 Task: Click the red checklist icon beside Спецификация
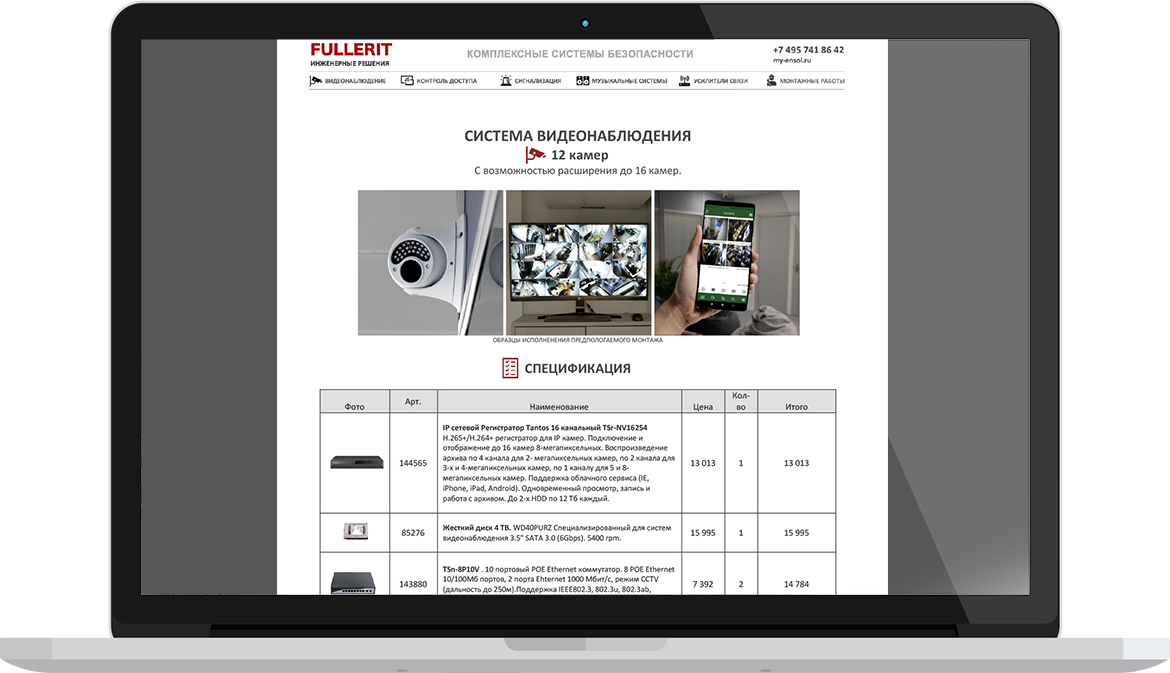(x=510, y=368)
